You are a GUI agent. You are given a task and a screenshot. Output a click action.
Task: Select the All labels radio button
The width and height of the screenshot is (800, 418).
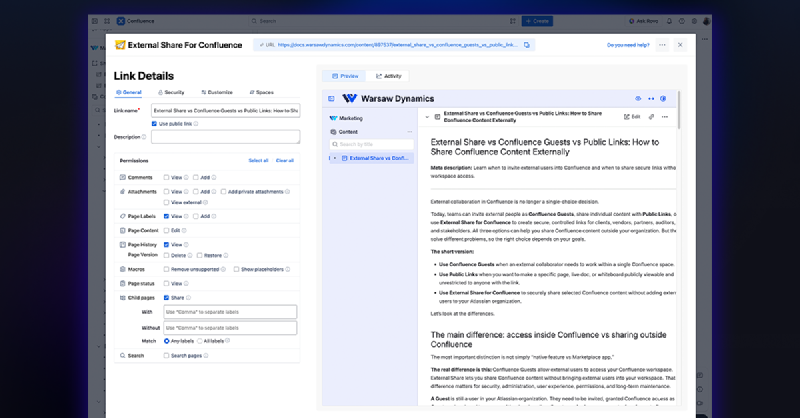point(199,341)
